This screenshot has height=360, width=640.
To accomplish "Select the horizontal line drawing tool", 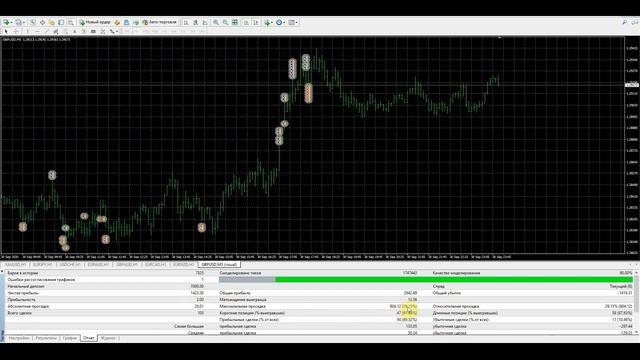I will 37,31.
